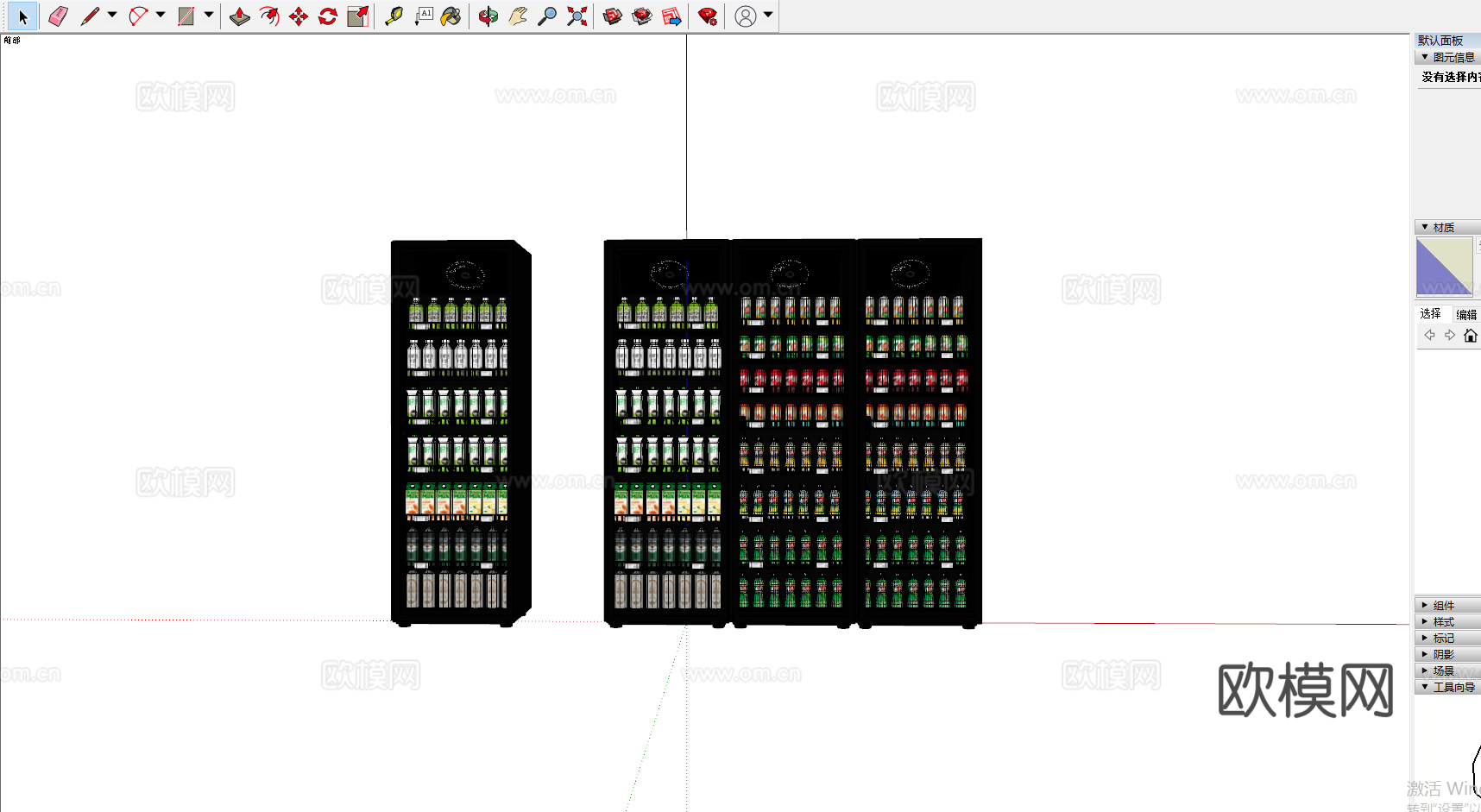Choose the Text label tool
1481x812 pixels.
(x=423, y=16)
